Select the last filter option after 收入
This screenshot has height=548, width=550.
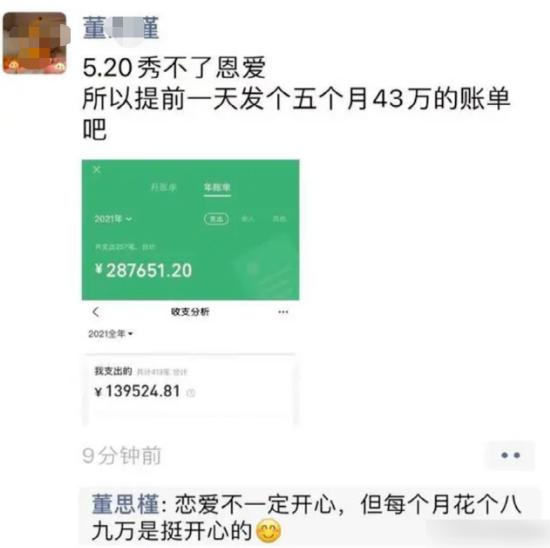280,219
